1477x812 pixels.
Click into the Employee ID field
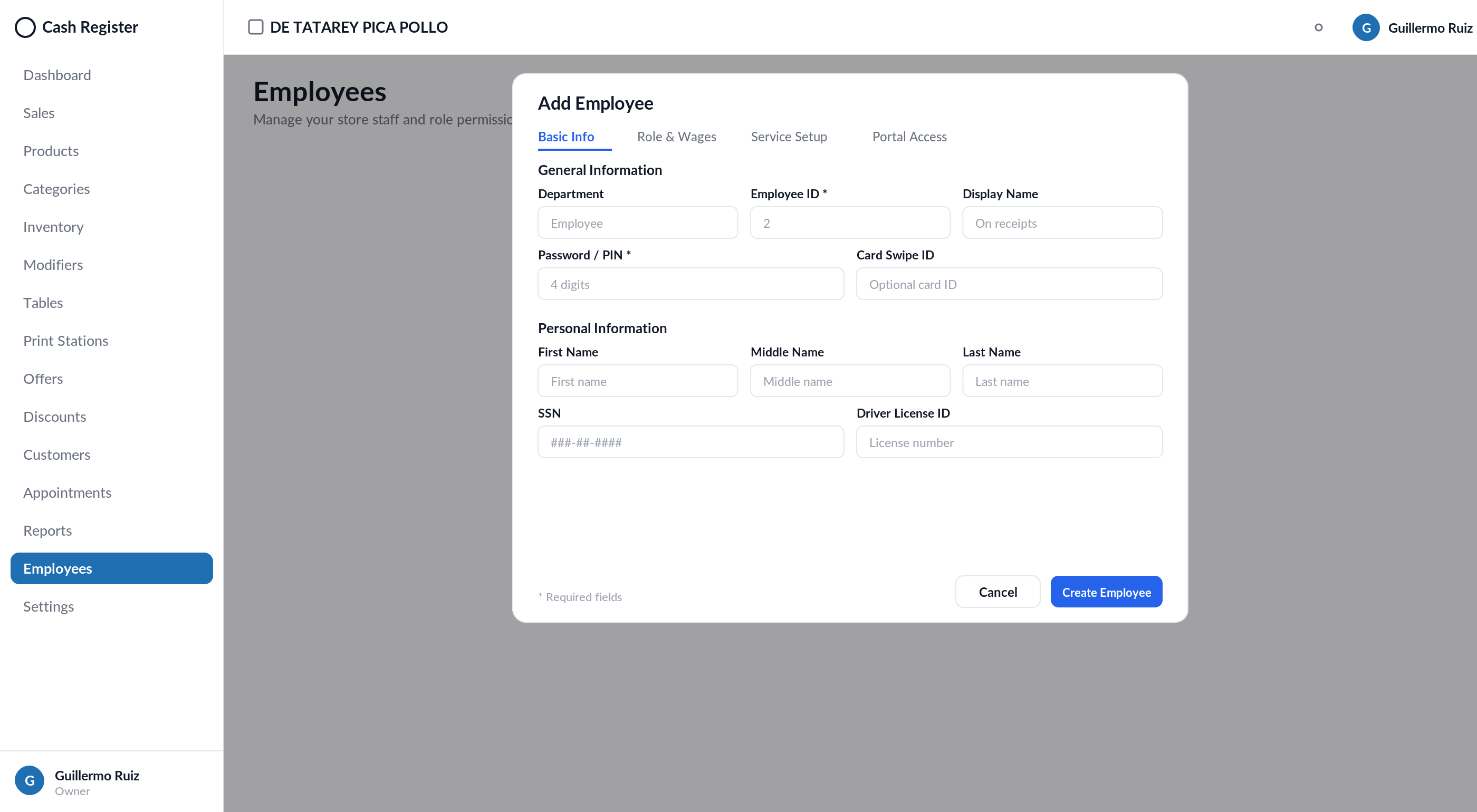click(850, 223)
